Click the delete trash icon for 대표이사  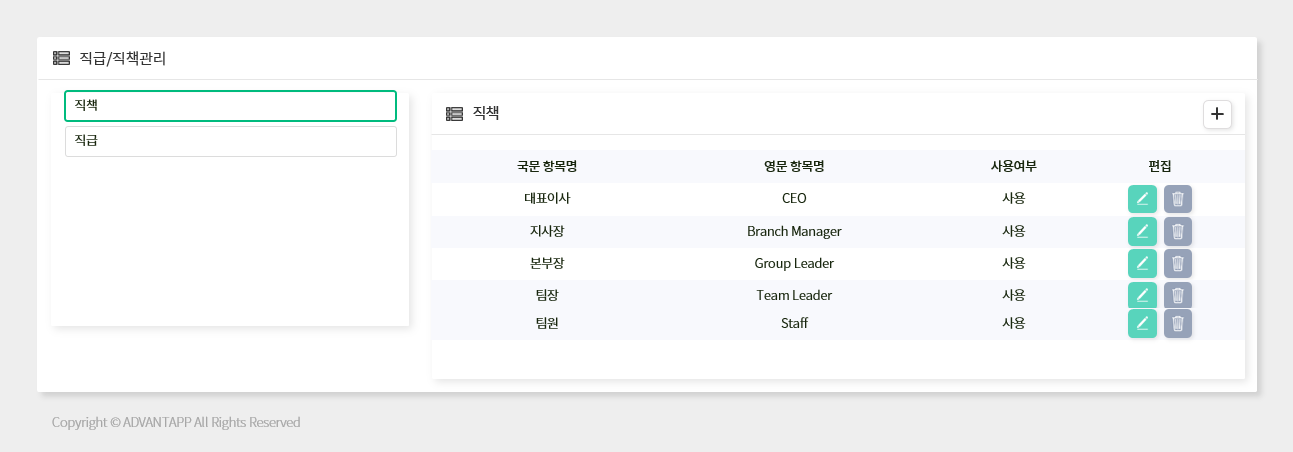click(1178, 199)
